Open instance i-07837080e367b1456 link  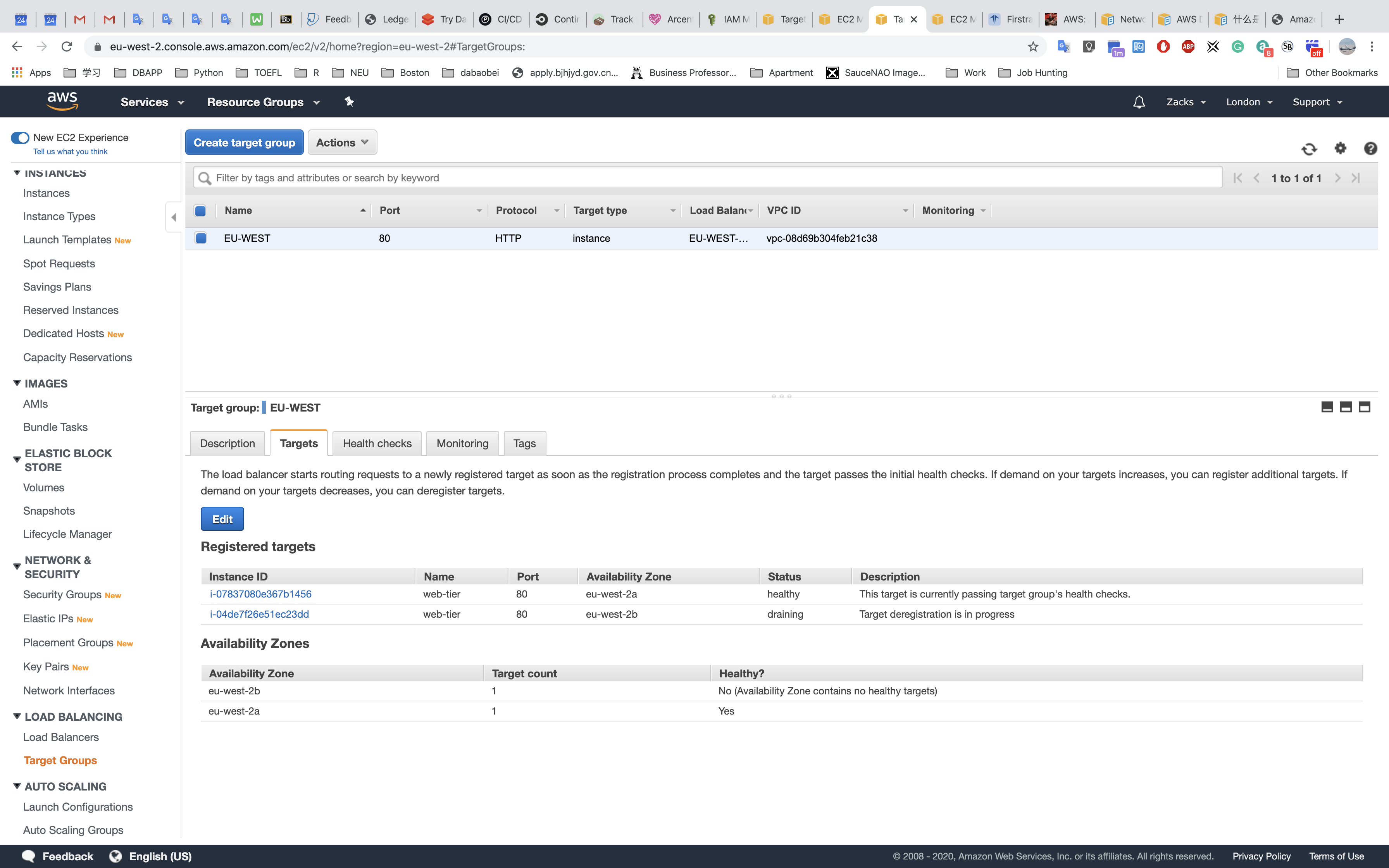click(x=260, y=594)
